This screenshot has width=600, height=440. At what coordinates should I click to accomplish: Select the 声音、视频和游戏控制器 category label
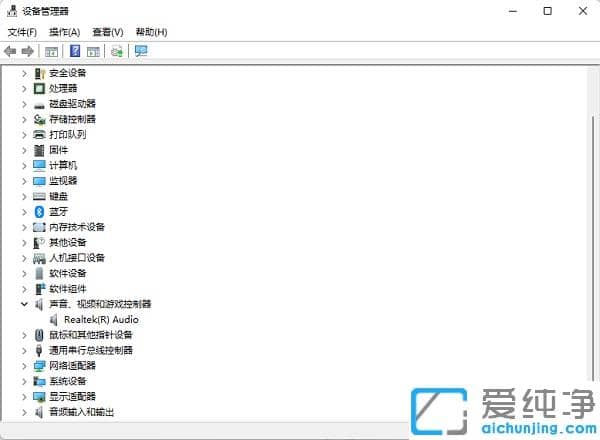pos(100,304)
